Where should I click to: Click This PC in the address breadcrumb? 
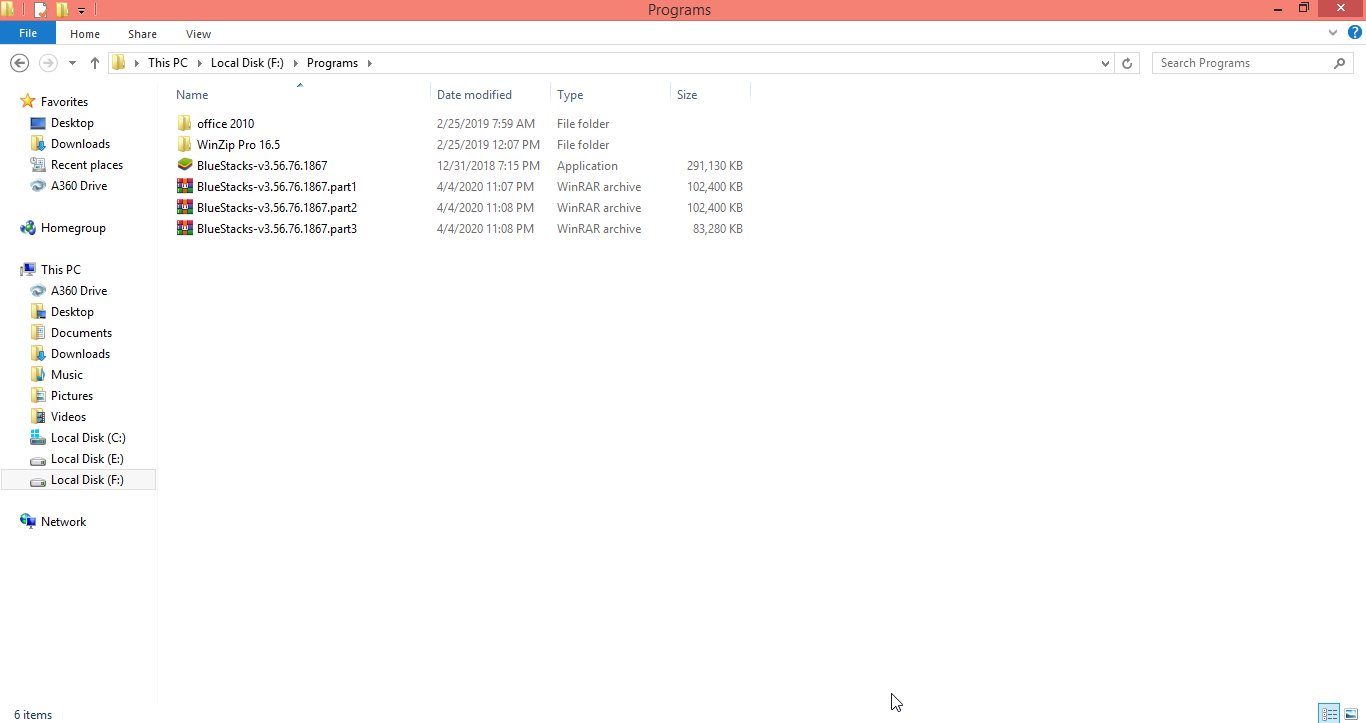tap(167, 63)
